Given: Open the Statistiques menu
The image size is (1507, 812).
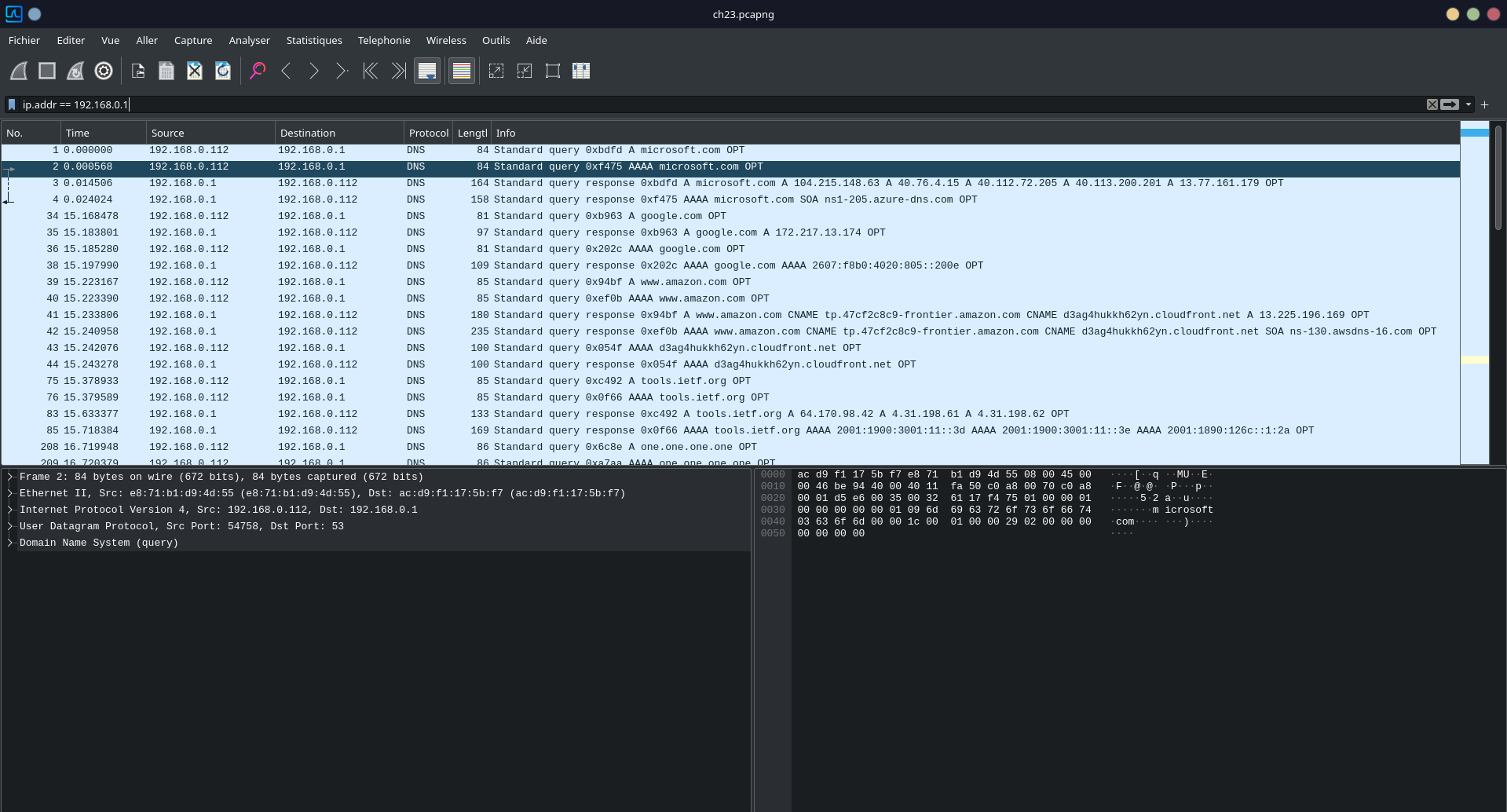Looking at the screenshot, I should pos(314,40).
